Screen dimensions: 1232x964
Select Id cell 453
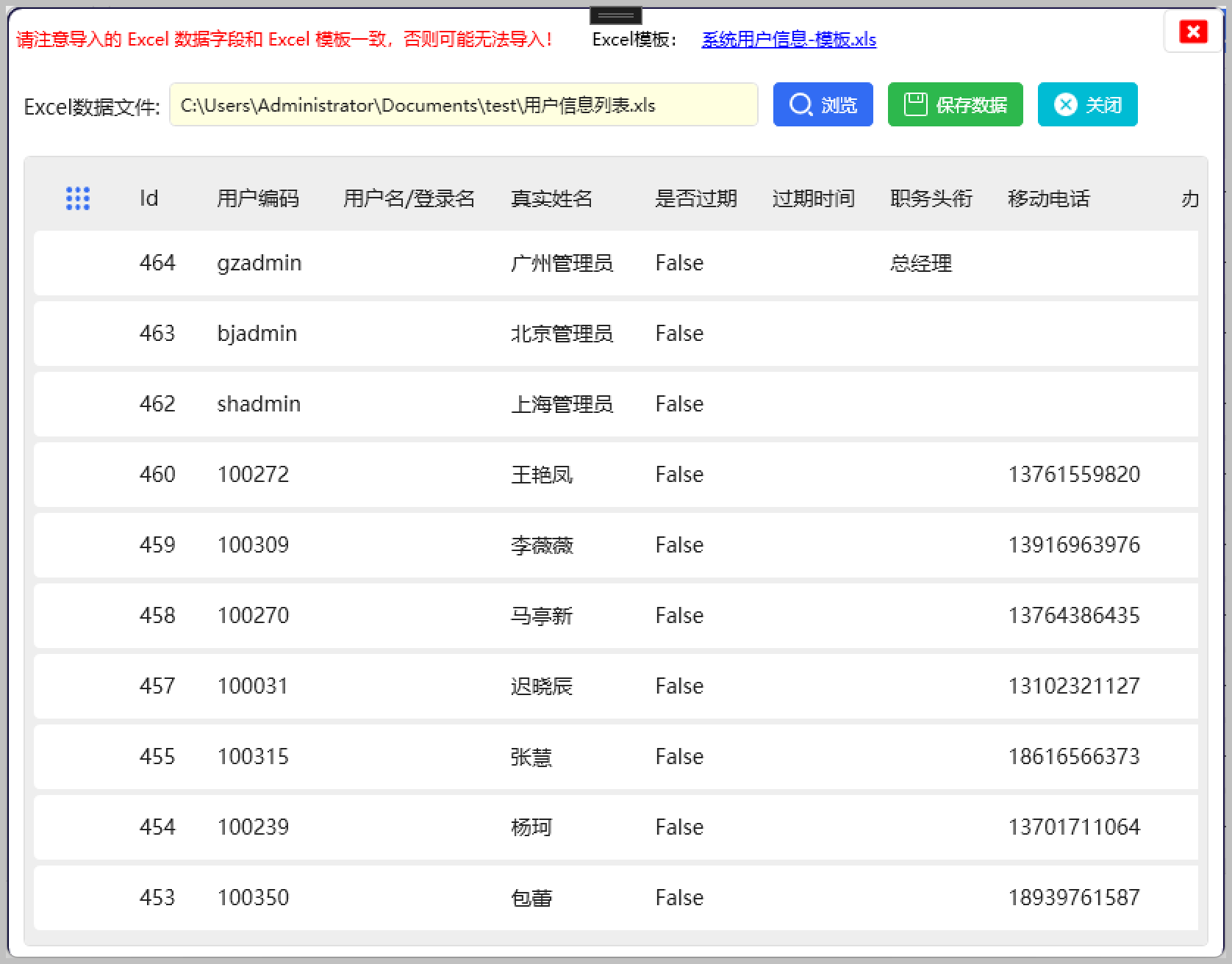coord(157,898)
